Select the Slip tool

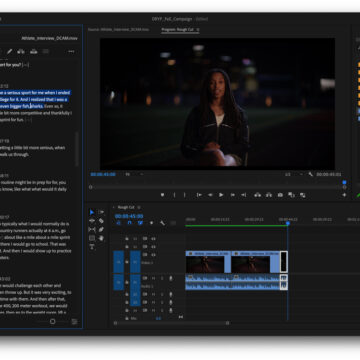click(x=92, y=229)
